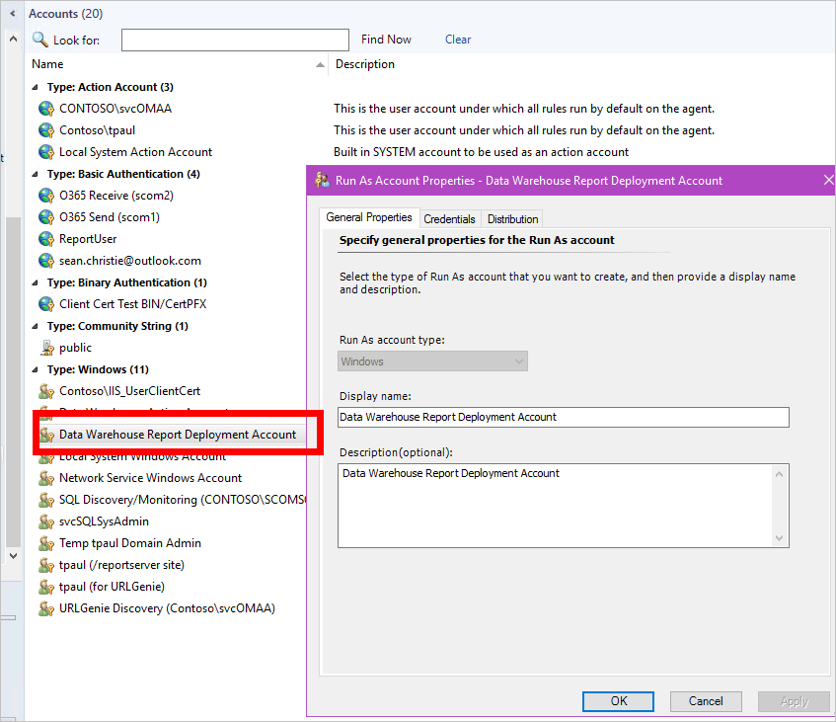Click the Clear link
Image resolution: width=836 pixels, height=722 pixels.
(458, 39)
